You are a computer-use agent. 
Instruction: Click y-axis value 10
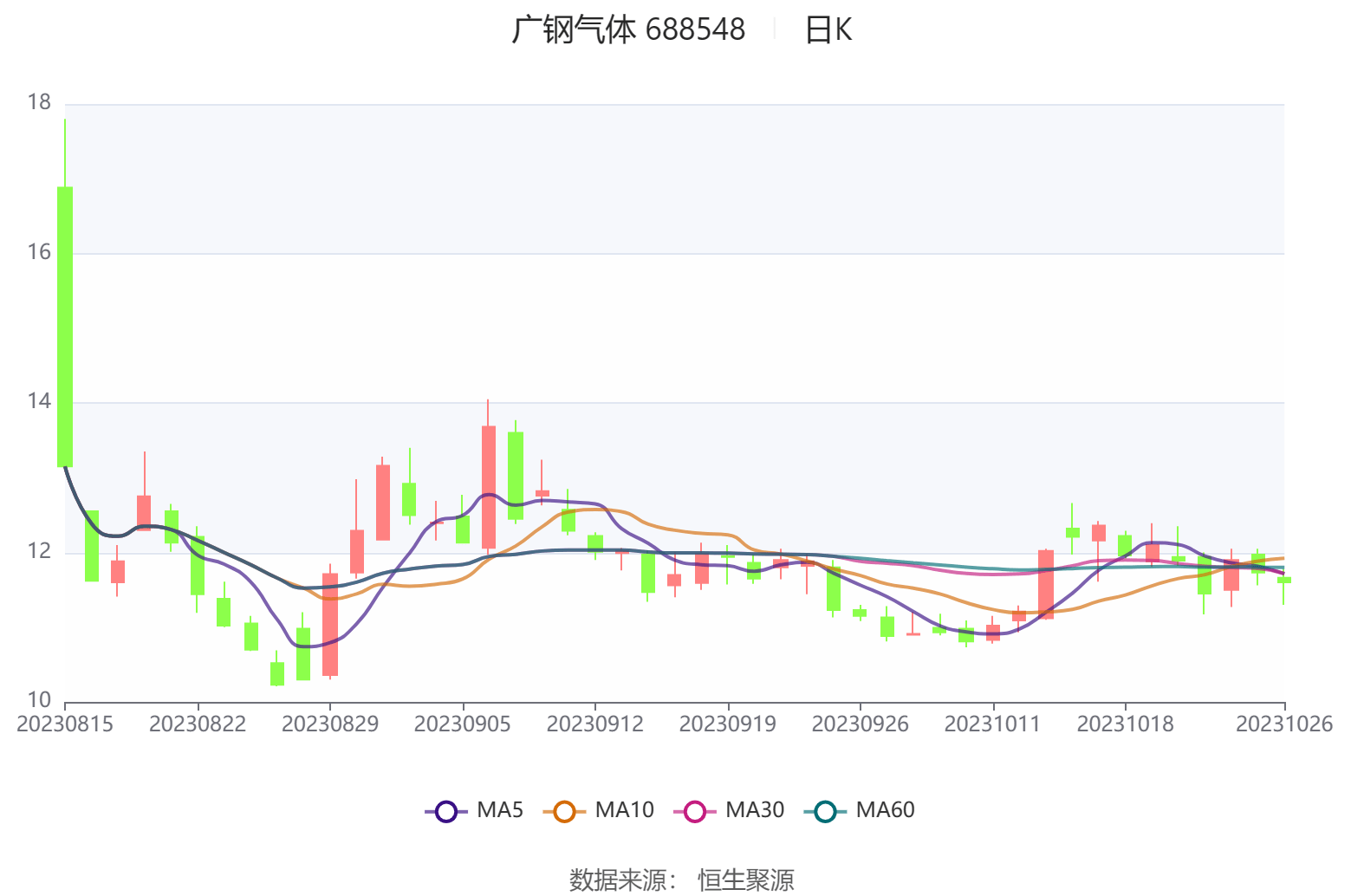point(40,700)
